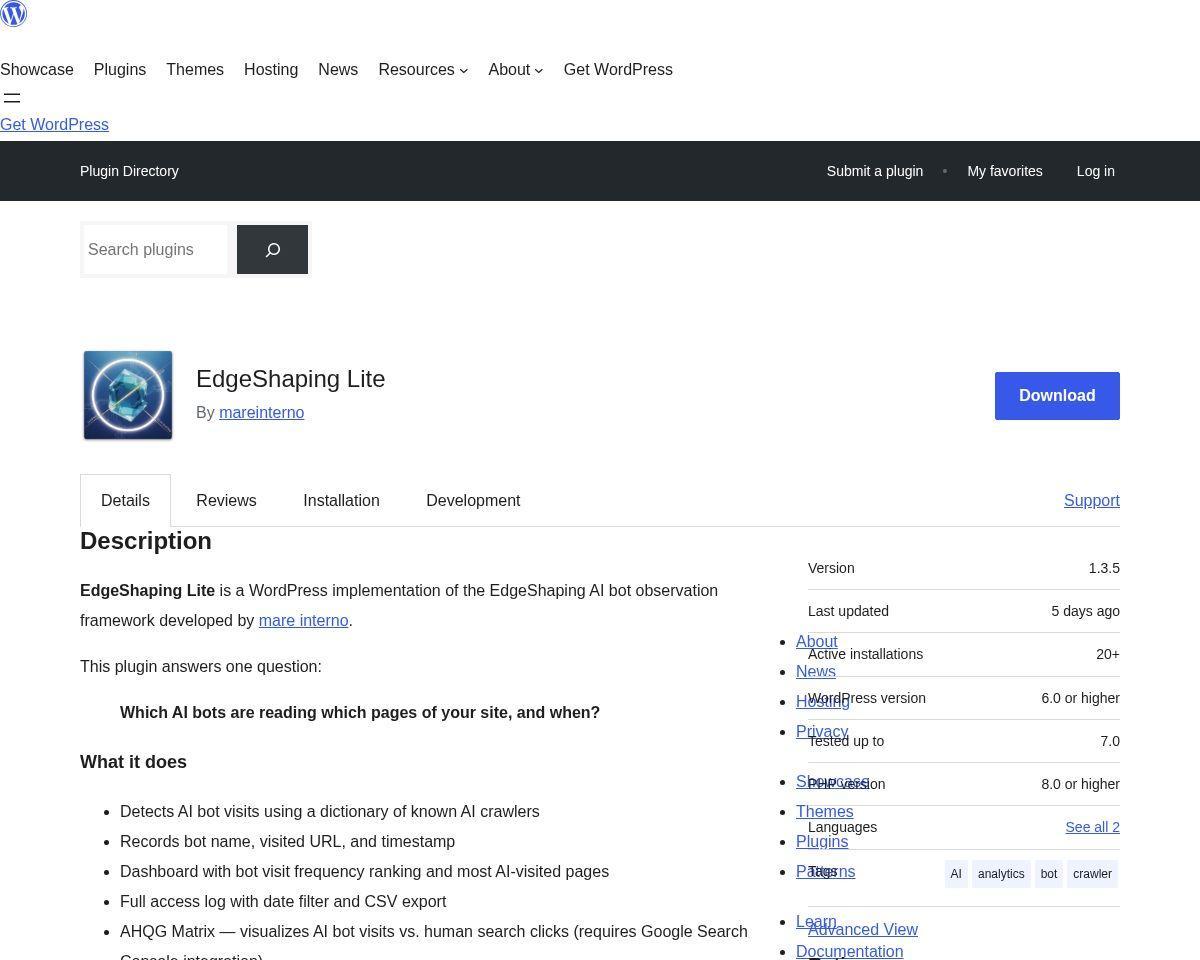Screen dimensions: 1200x960
Task: Switch to the Installation tab
Action: (341, 501)
